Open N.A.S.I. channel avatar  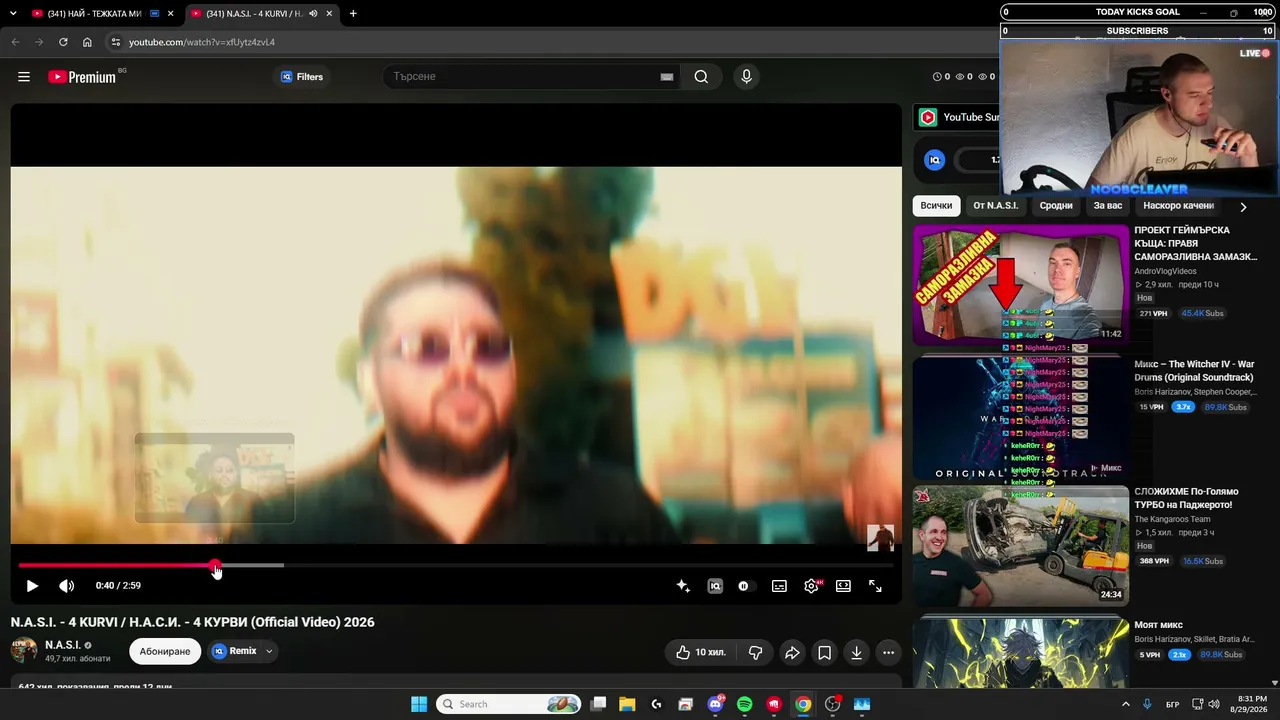pos(24,651)
